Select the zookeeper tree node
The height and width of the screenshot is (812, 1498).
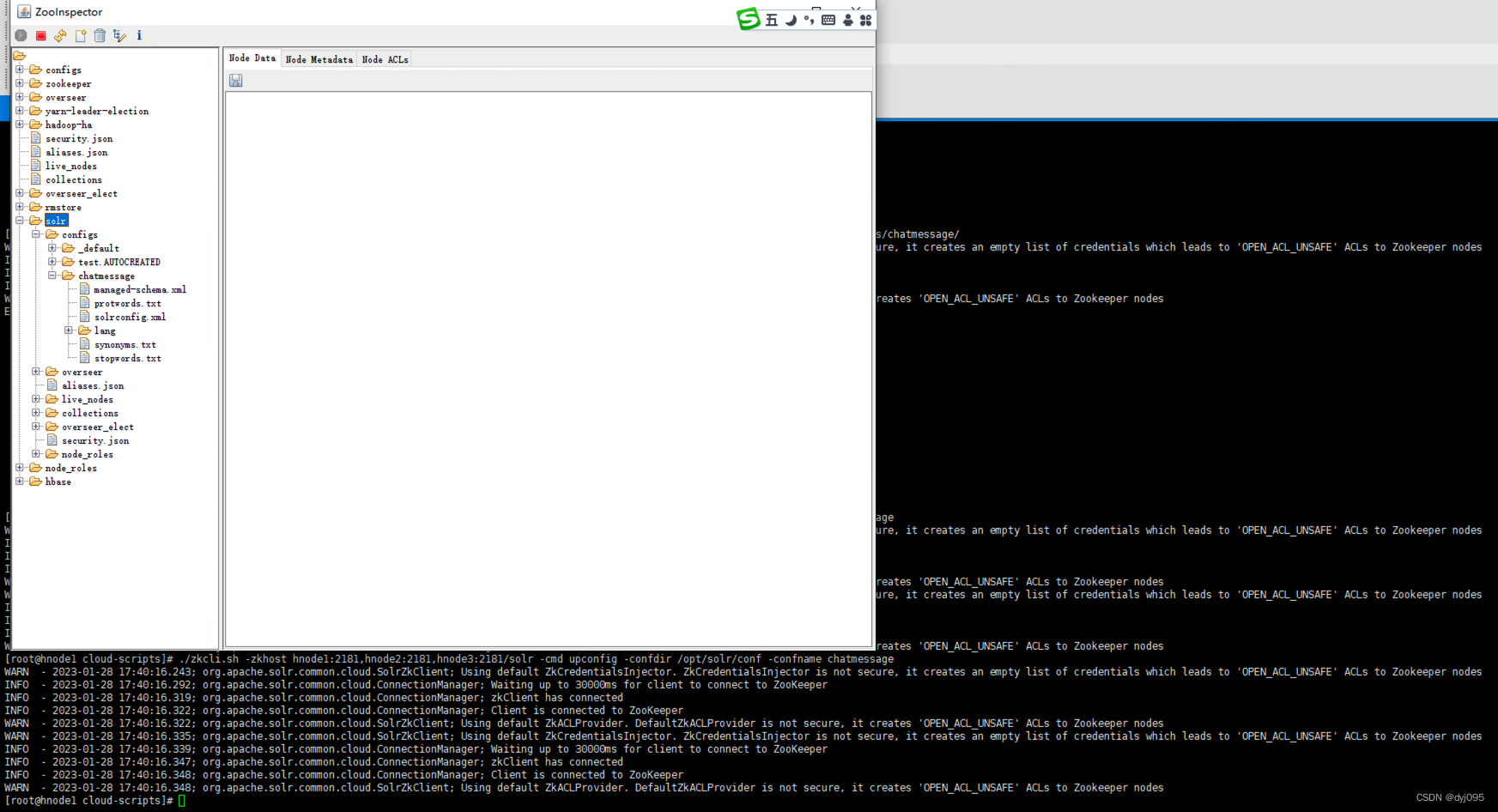69,83
